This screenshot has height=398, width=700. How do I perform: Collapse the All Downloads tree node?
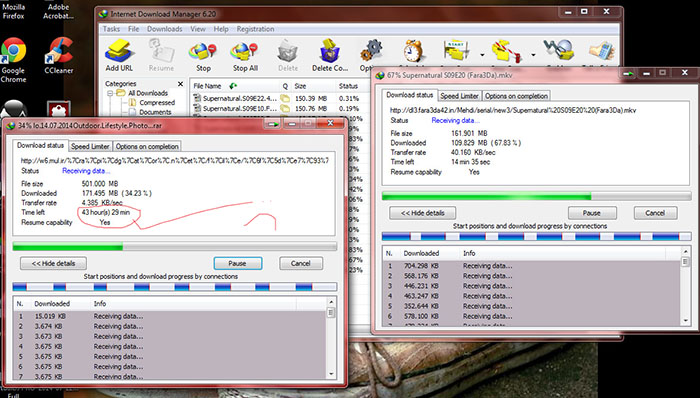[x=110, y=93]
